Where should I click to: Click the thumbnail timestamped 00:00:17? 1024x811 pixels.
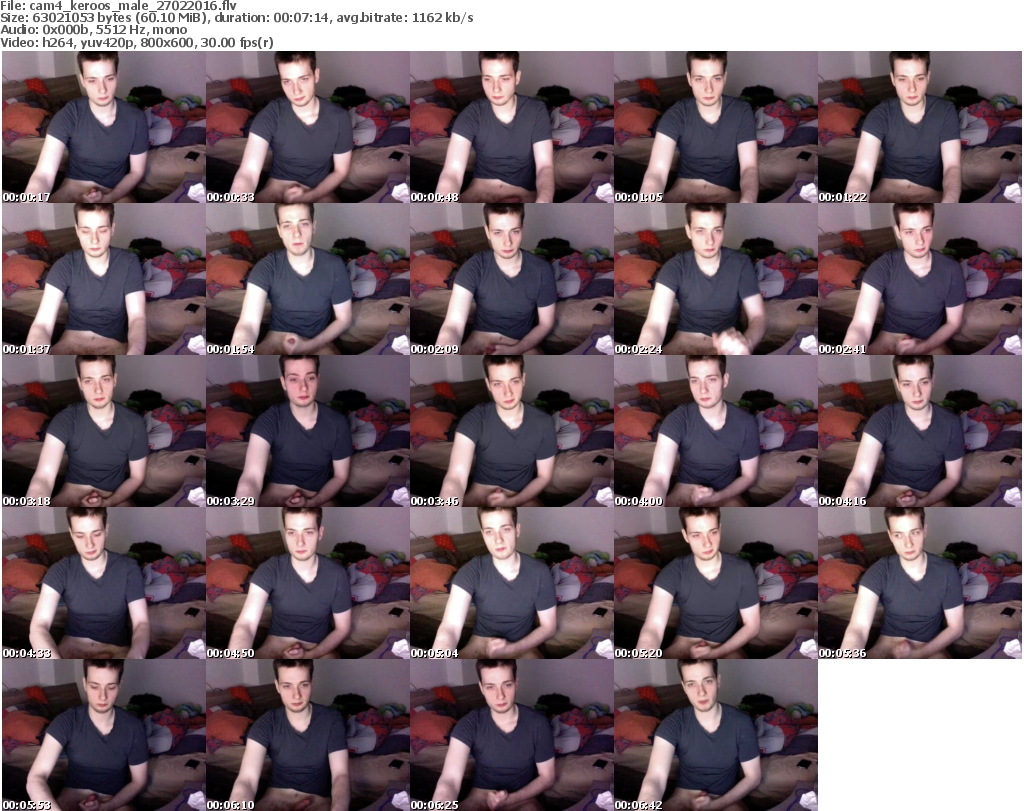click(x=103, y=127)
